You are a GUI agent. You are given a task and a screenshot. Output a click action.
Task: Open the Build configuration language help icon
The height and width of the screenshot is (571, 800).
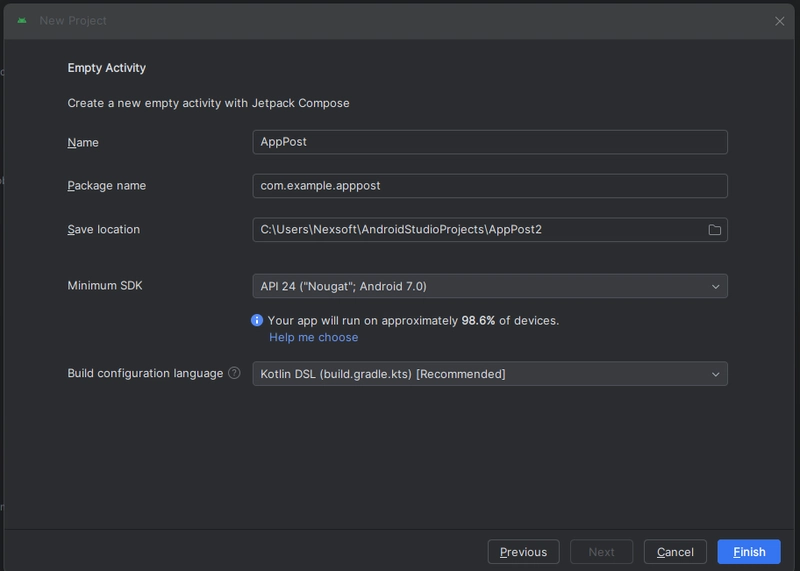pyautogui.click(x=234, y=373)
